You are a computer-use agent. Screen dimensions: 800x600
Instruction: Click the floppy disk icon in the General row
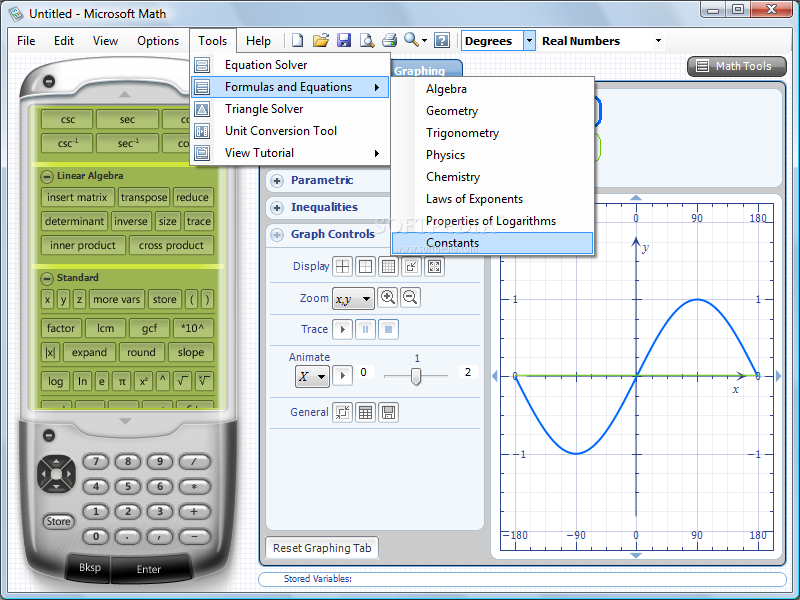(388, 412)
